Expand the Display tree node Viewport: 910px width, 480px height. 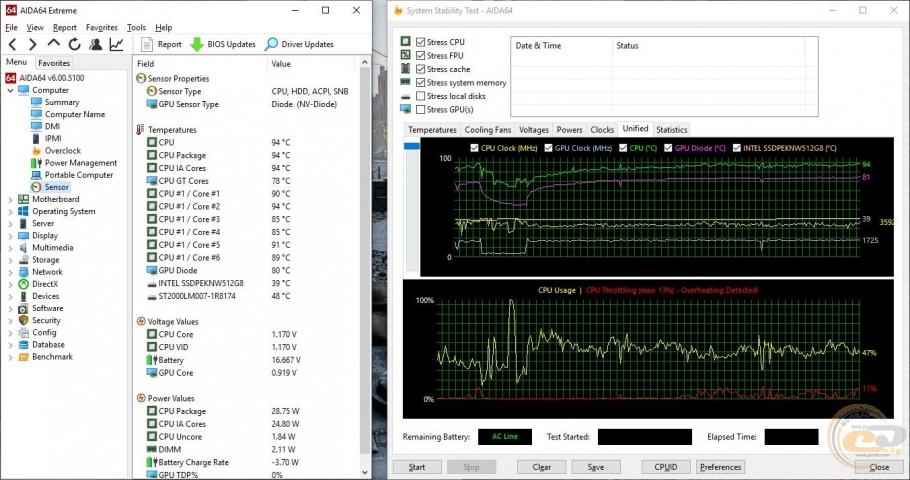(x=10, y=236)
